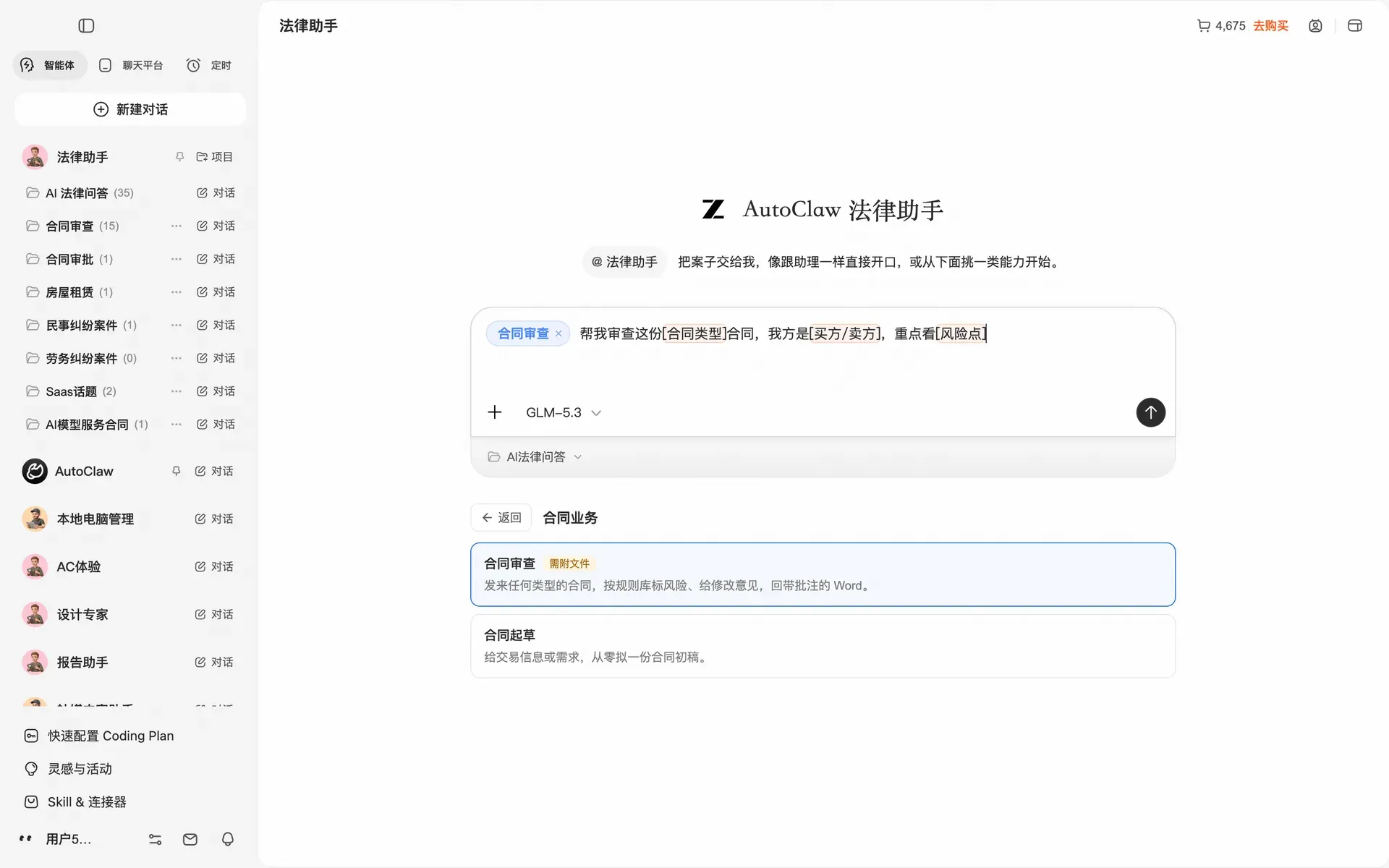Viewport: 1389px width, 868px height.
Task: Pin the AutoClaw agent
Action: tap(176, 471)
